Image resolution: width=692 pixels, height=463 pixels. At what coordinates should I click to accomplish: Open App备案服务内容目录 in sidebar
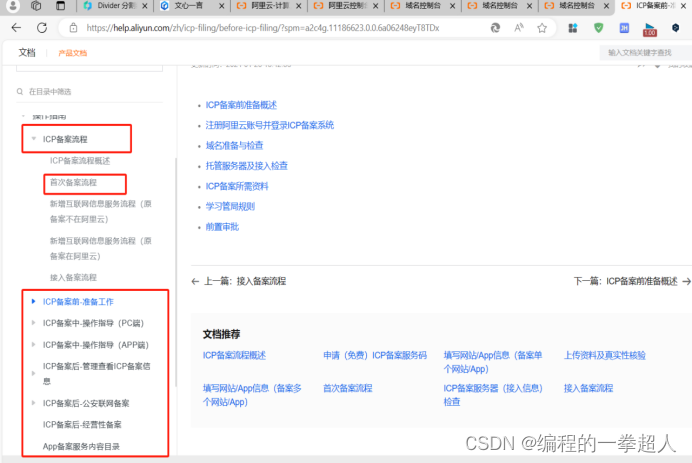coord(81,446)
